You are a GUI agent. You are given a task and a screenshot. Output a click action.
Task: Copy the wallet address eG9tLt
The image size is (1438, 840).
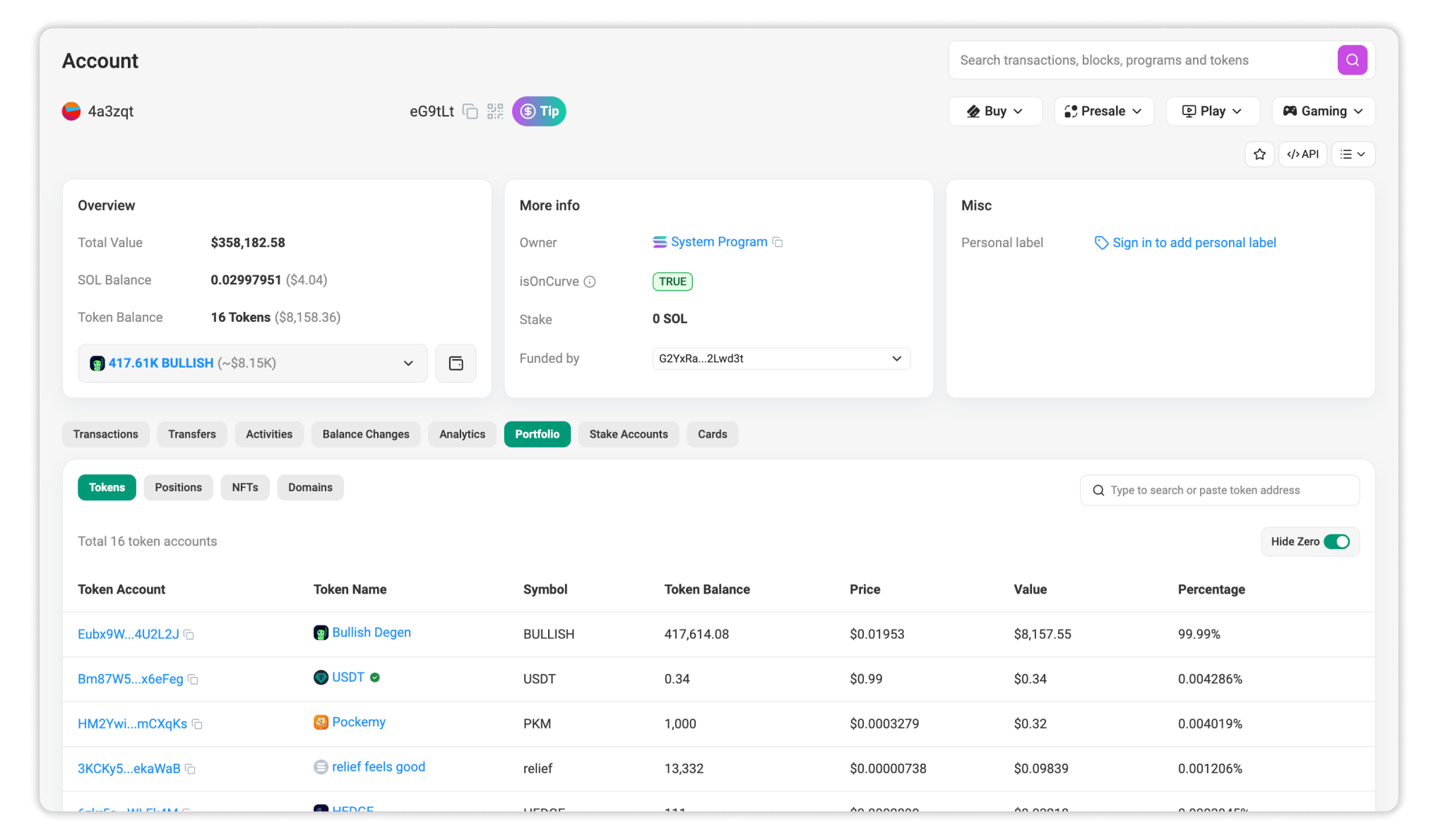pyautogui.click(x=470, y=111)
